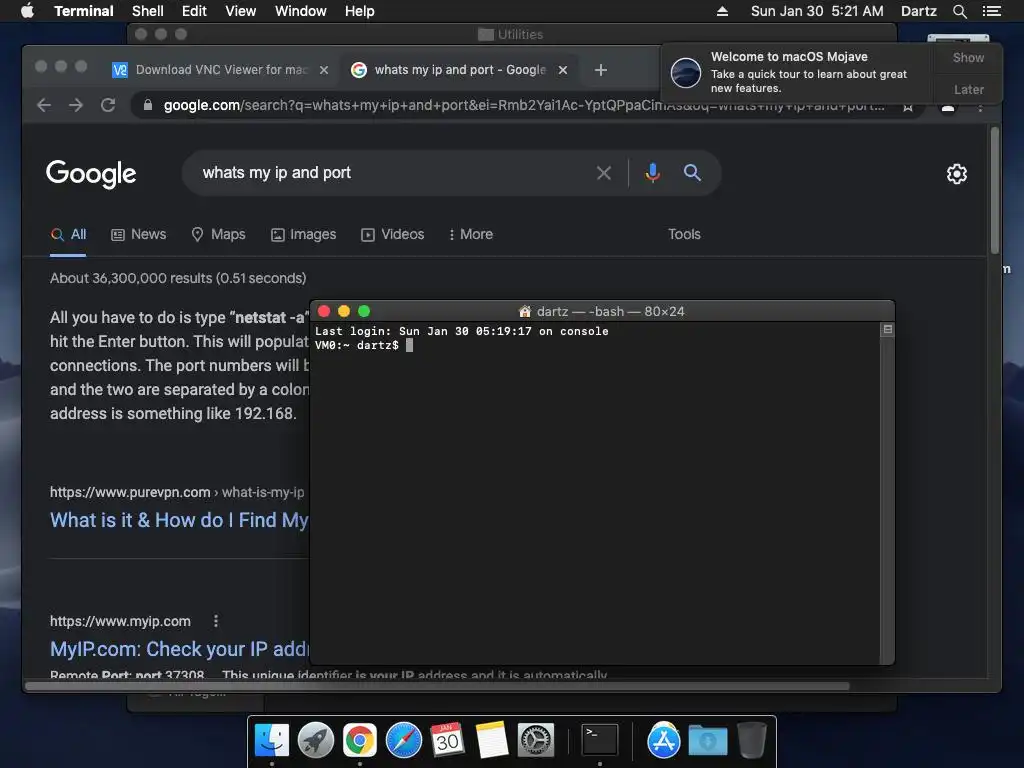This screenshot has height=768, width=1024.
Task: Click the About 36,300,000 results text
Action: pos(178,278)
